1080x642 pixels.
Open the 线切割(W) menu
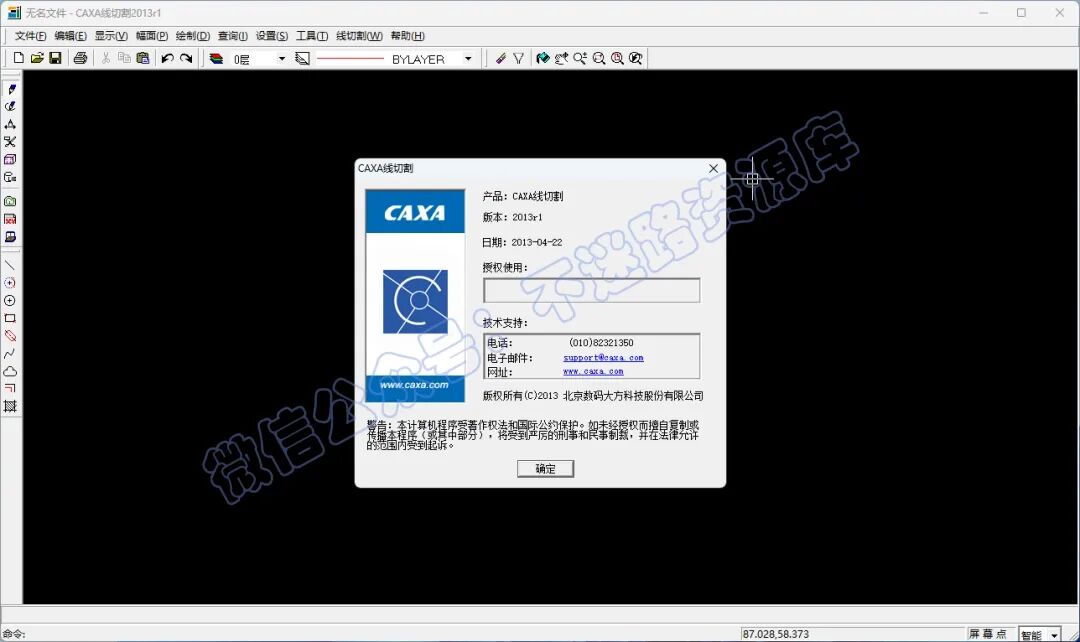tap(359, 36)
